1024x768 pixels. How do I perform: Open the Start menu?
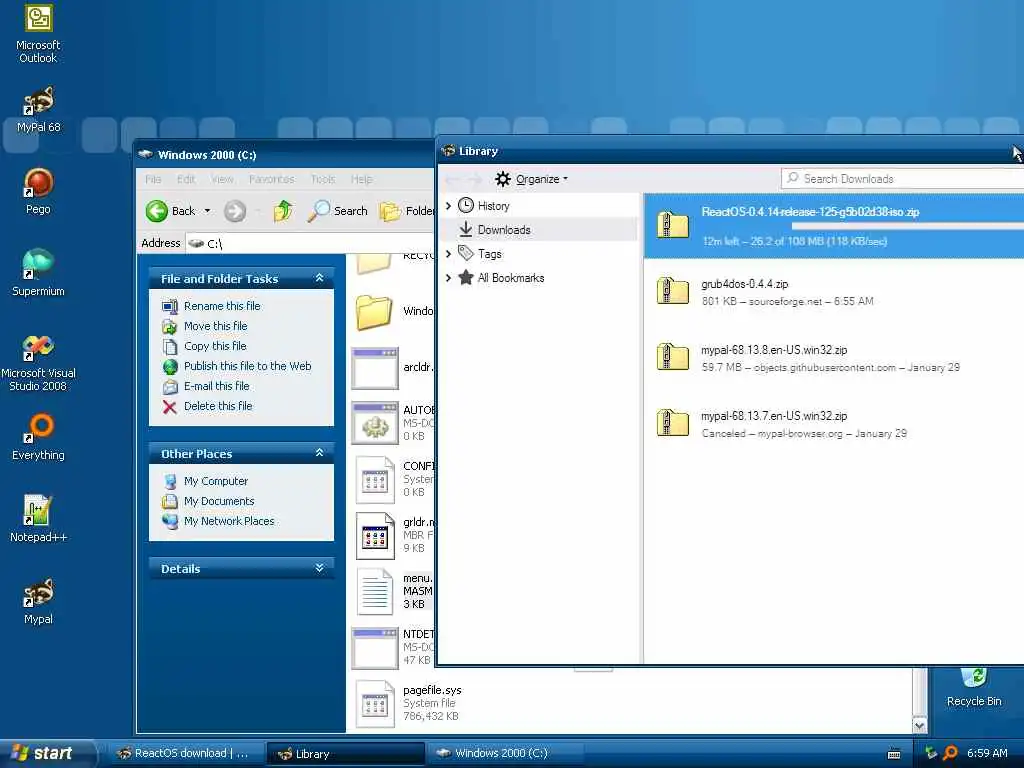coord(46,754)
